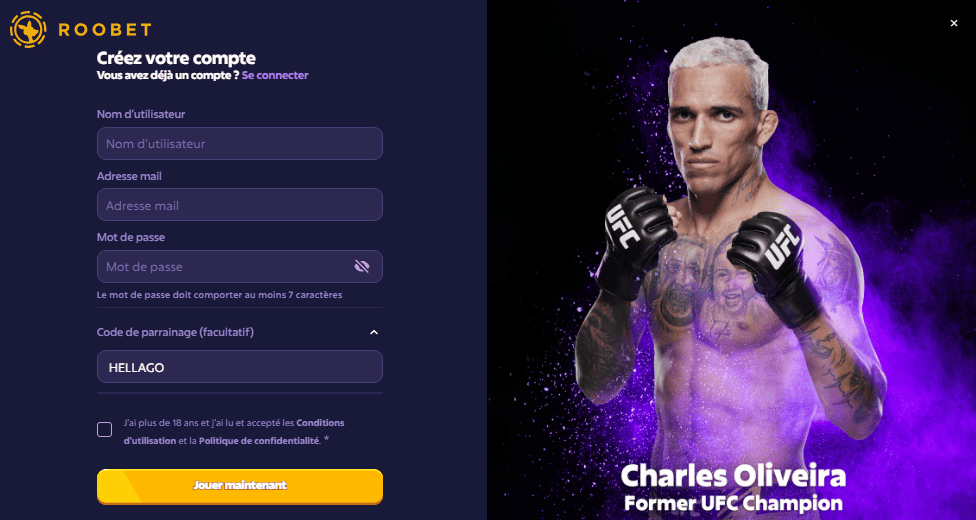The image size is (976, 520).
Task: Close the signup dialog with X
Action: (954, 23)
